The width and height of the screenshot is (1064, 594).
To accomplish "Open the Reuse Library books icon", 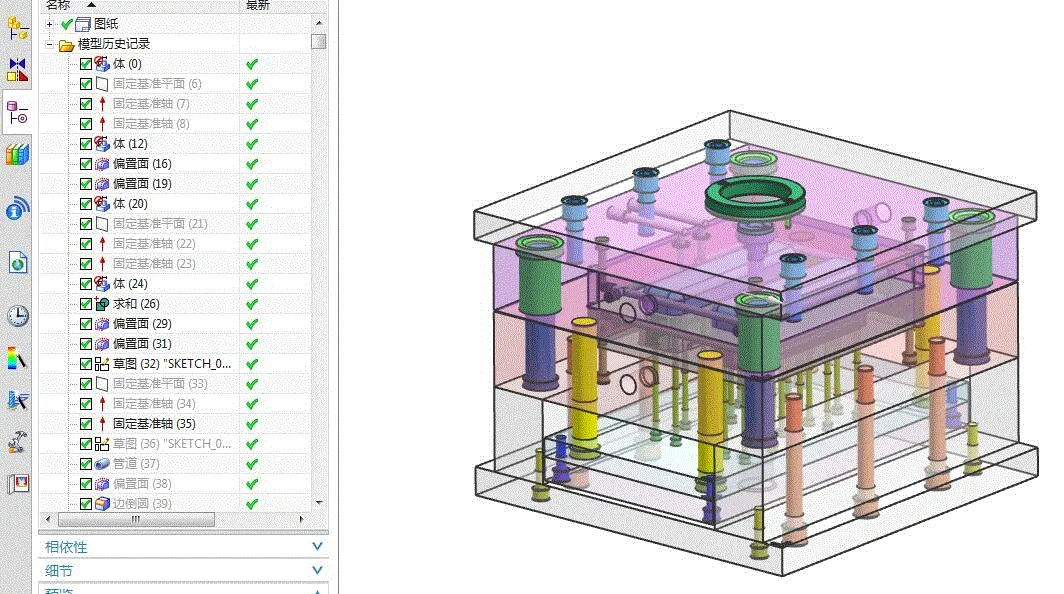I will click(17, 155).
